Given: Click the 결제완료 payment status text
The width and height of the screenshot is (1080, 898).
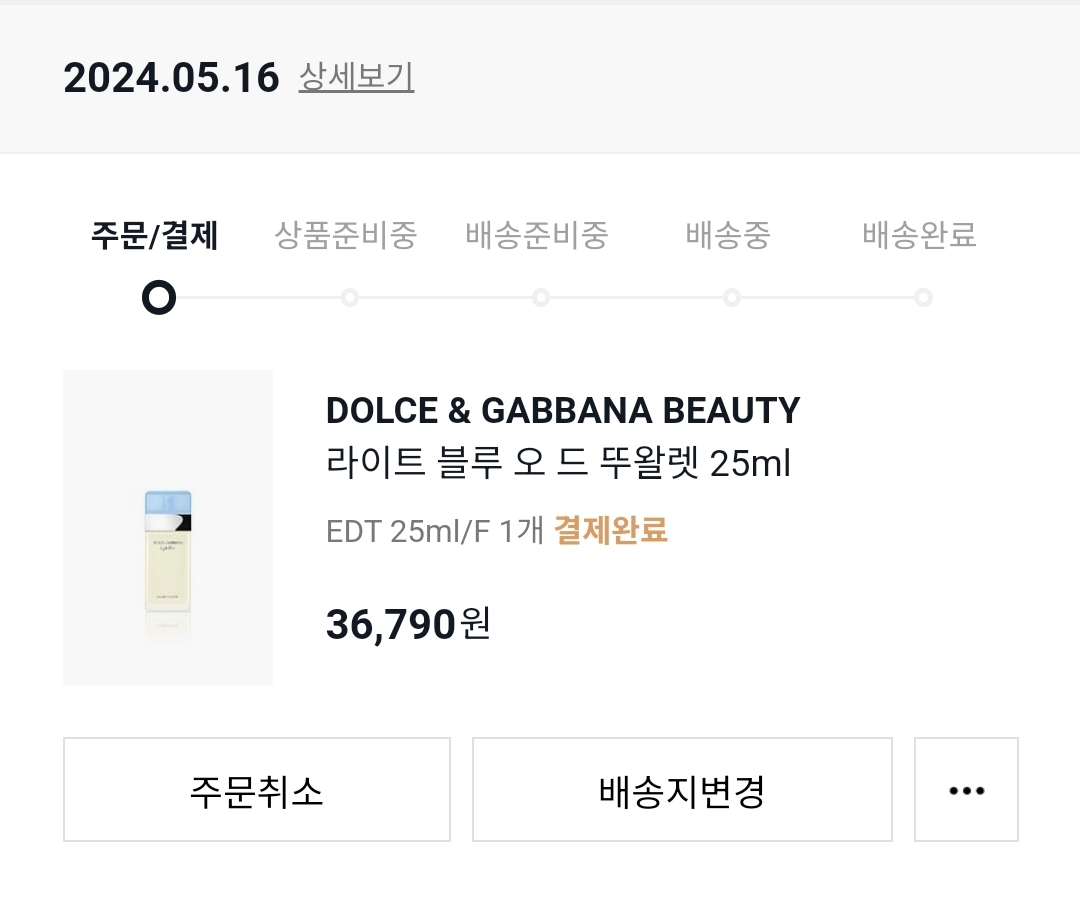Looking at the screenshot, I should 610,530.
